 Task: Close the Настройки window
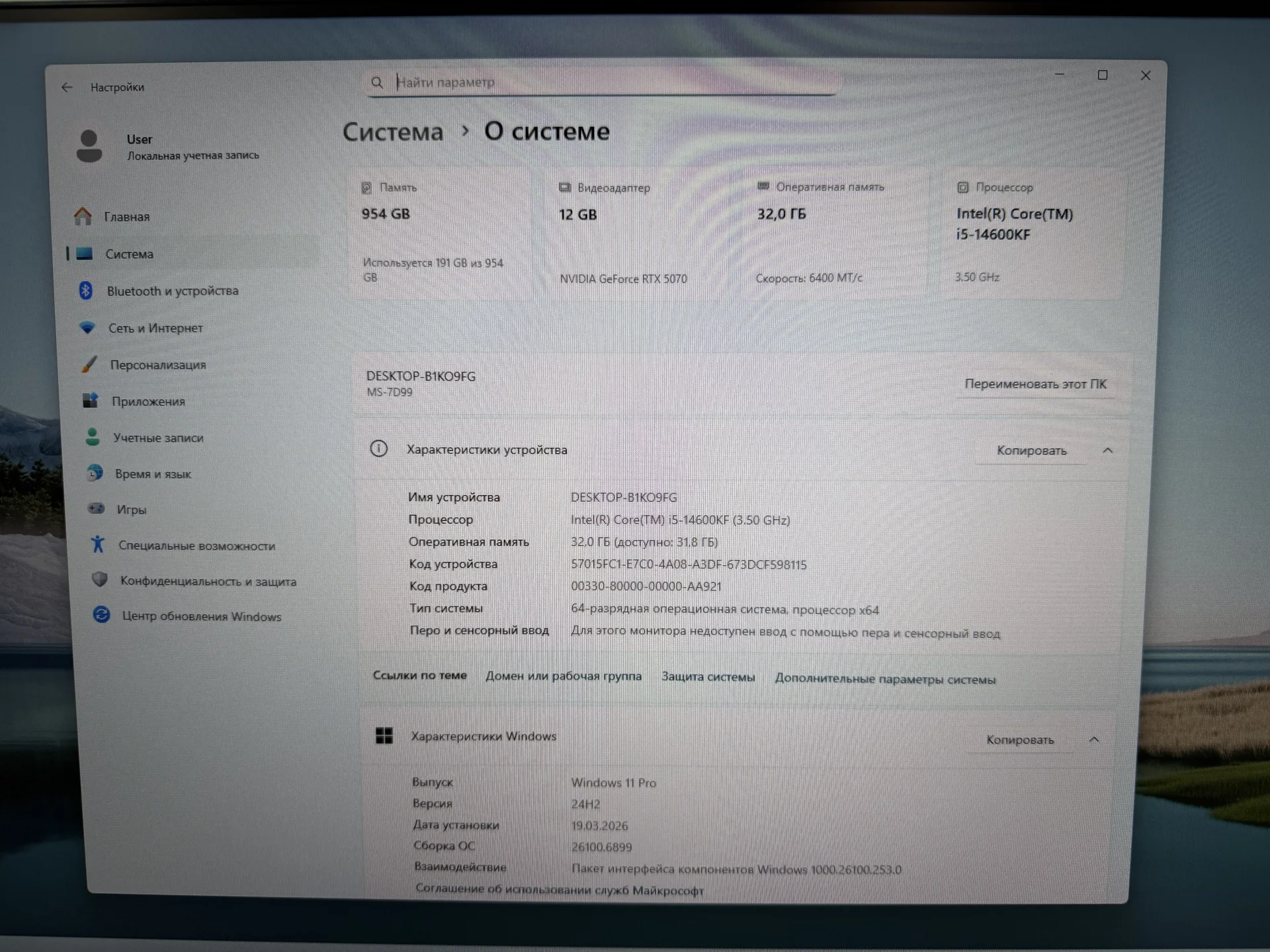[1146, 75]
